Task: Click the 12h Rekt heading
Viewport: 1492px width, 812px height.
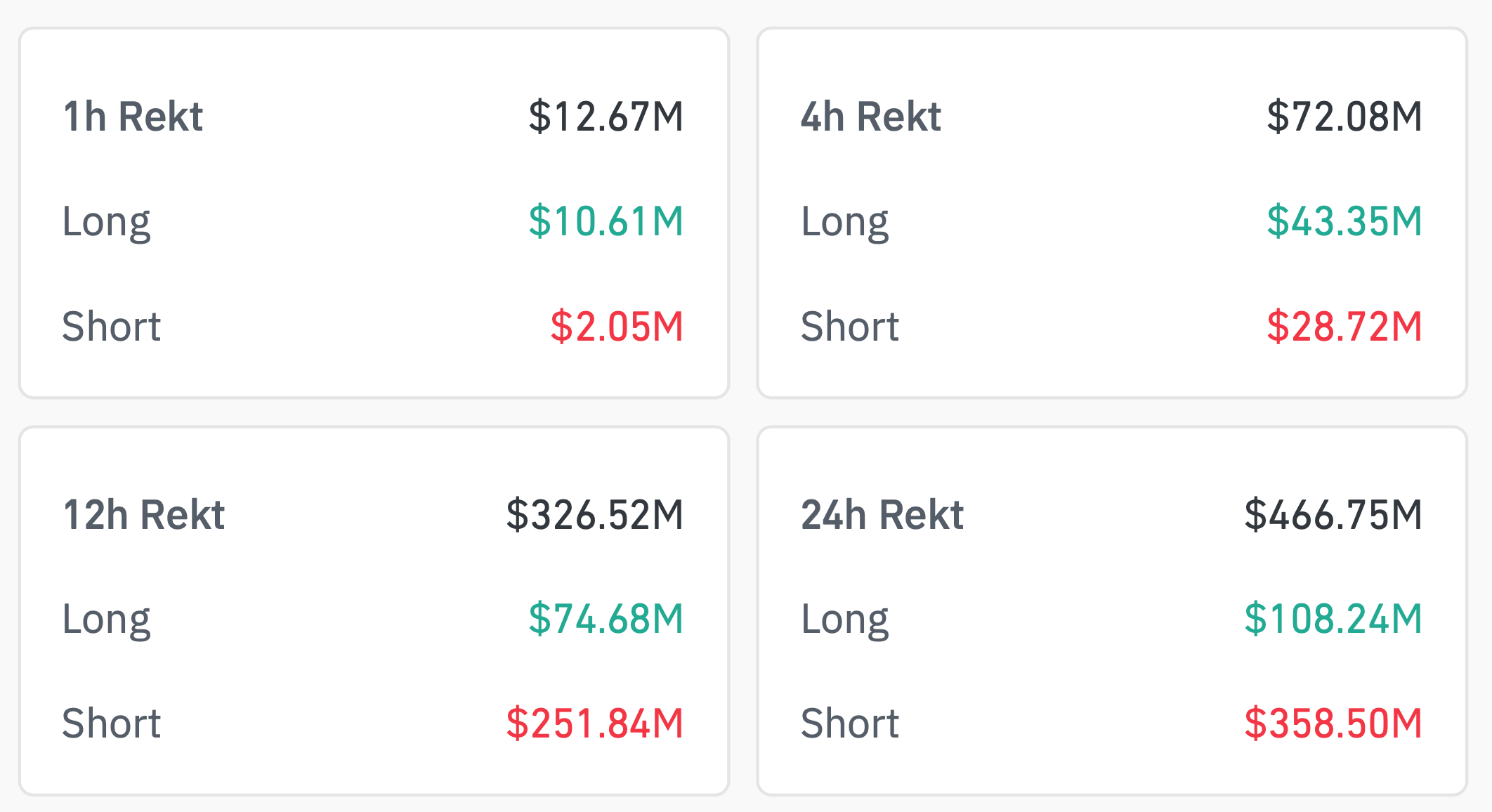Action: [x=144, y=515]
